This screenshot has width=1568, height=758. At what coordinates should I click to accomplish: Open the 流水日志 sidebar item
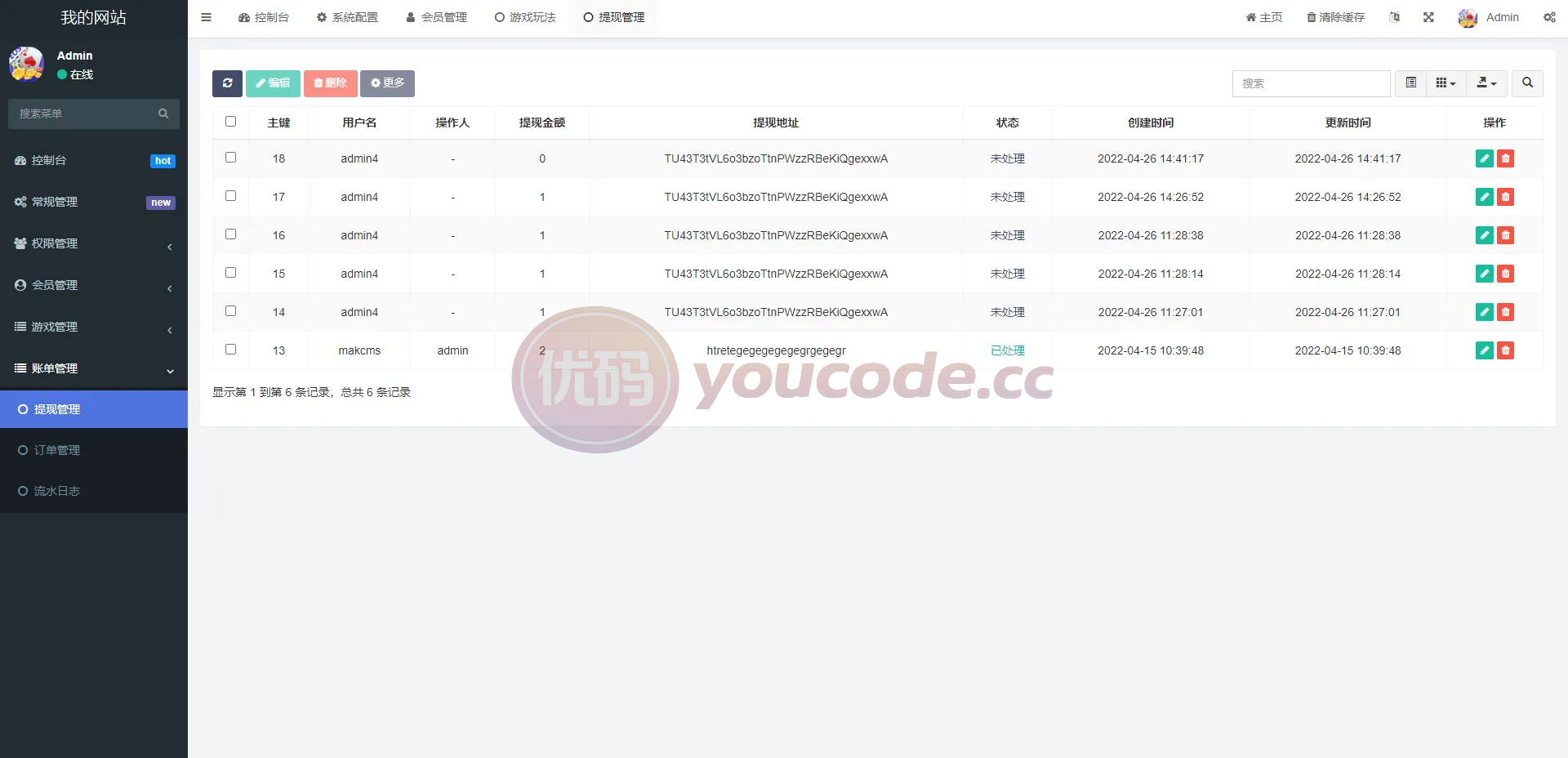[x=94, y=491]
